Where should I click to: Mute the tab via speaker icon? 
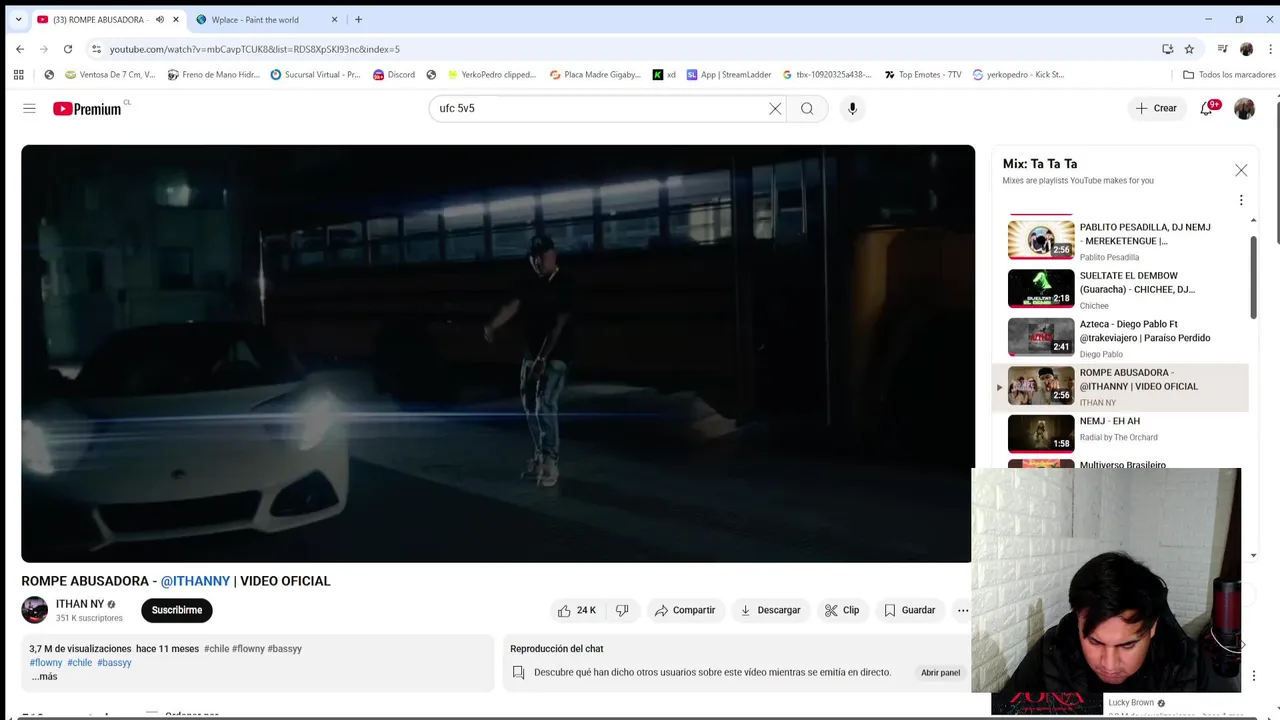(160, 19)
